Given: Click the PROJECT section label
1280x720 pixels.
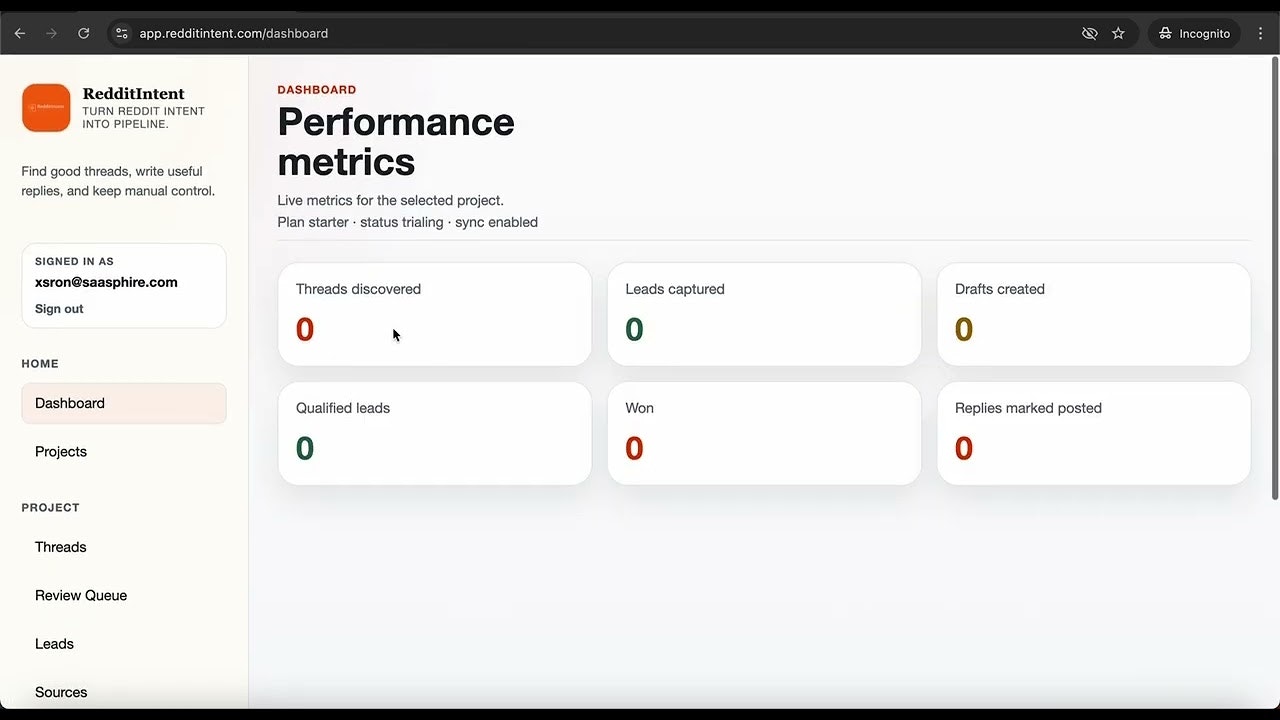Looking at the screenshot, I should pos(50,507).
